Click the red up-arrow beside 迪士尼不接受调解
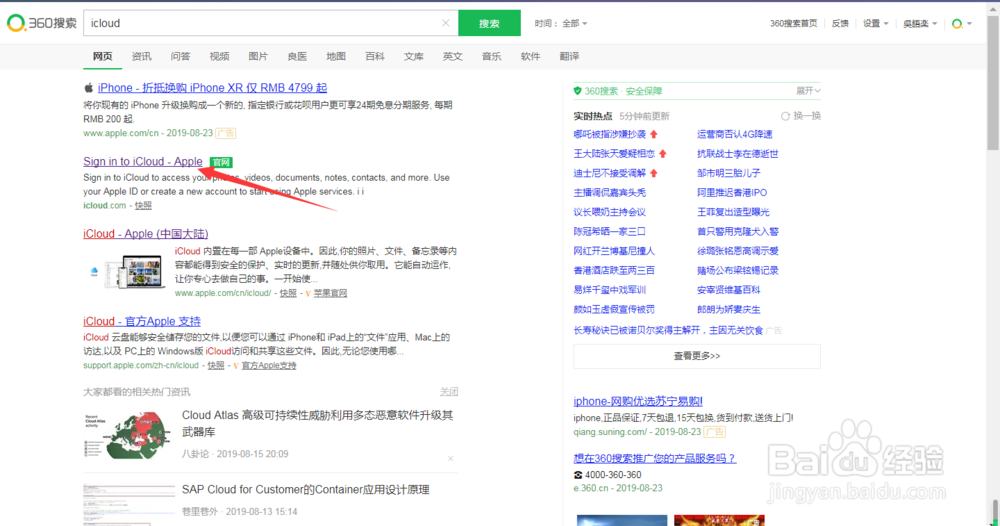 click(x=654, y=173)
